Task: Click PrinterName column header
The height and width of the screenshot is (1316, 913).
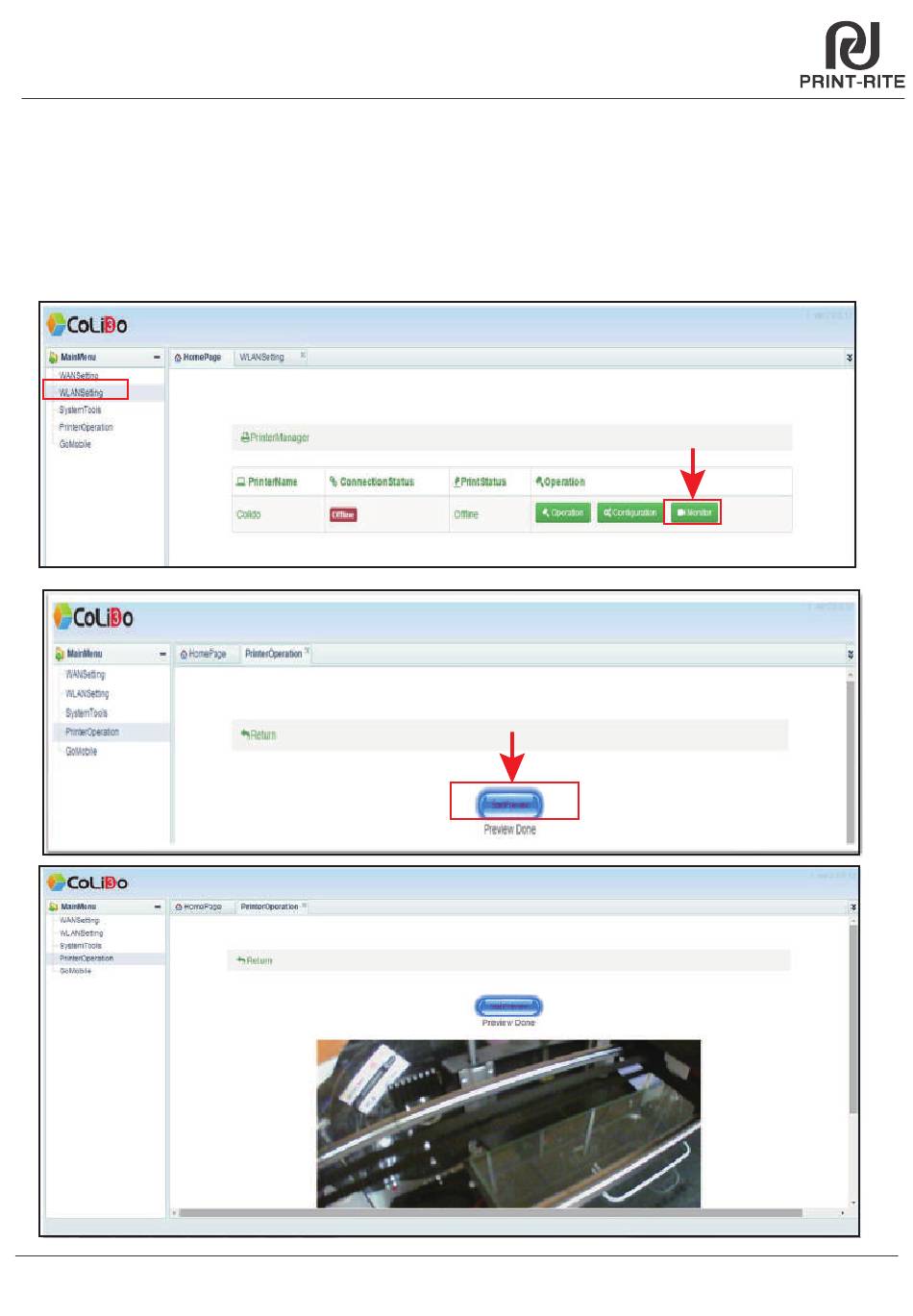Action: tap(266, 482)
